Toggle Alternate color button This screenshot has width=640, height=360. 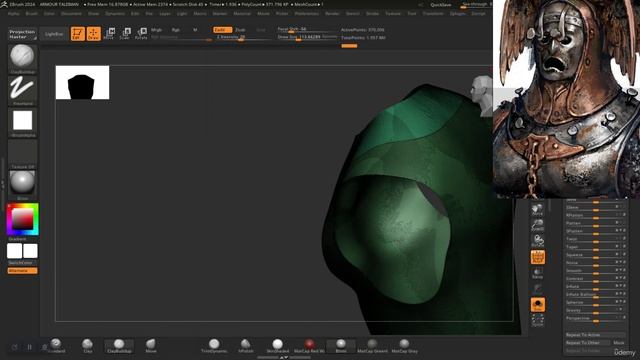(x=22, y=271)
